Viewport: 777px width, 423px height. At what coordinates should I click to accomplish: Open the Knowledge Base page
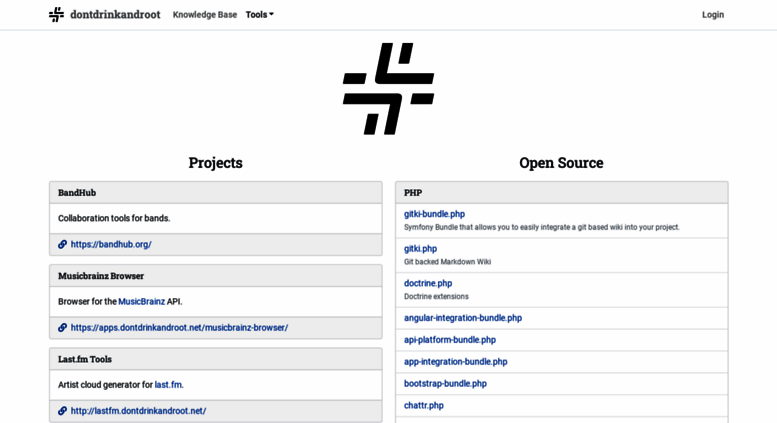tap(205, 15)
